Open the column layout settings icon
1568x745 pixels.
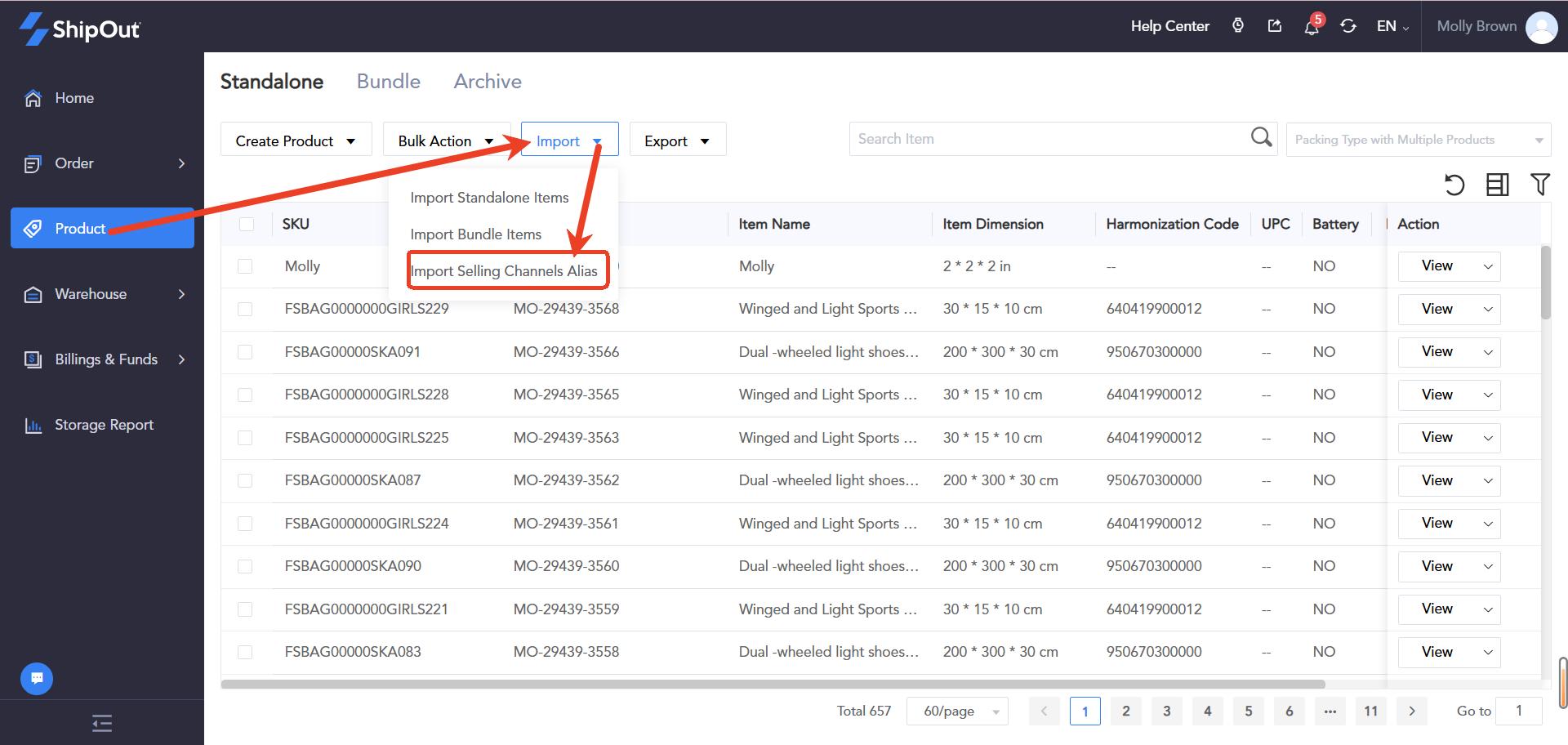point(1497,185)
